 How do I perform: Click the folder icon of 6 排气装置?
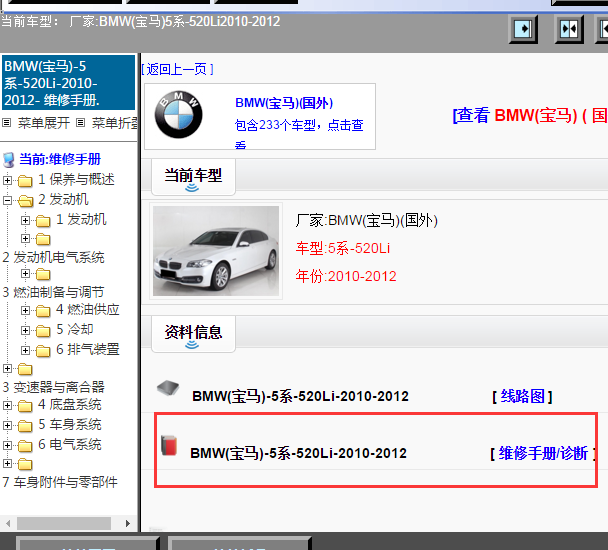click(x=43, y=351)
